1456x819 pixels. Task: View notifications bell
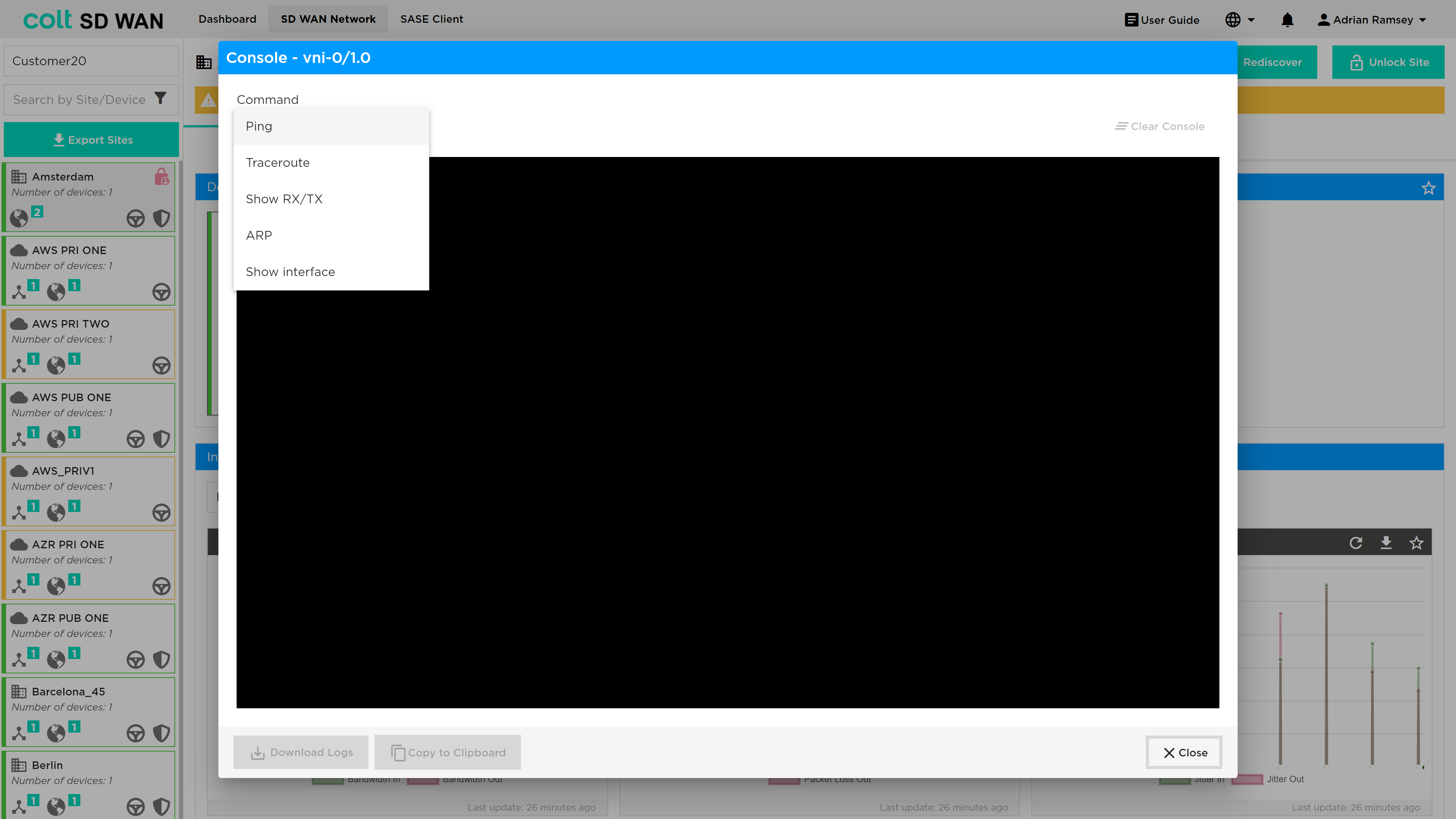(1287, 20)
